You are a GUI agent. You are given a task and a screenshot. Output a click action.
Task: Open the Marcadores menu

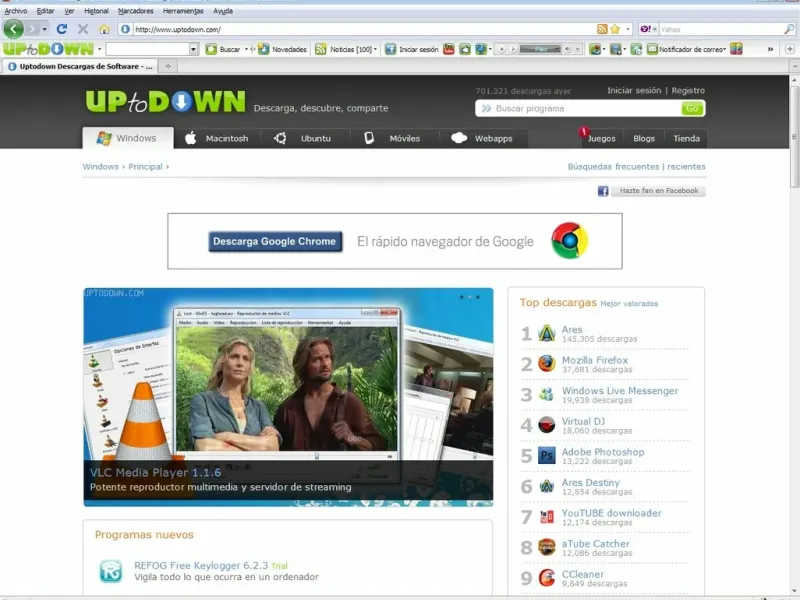pyautogui.click(x=136, y=11)
